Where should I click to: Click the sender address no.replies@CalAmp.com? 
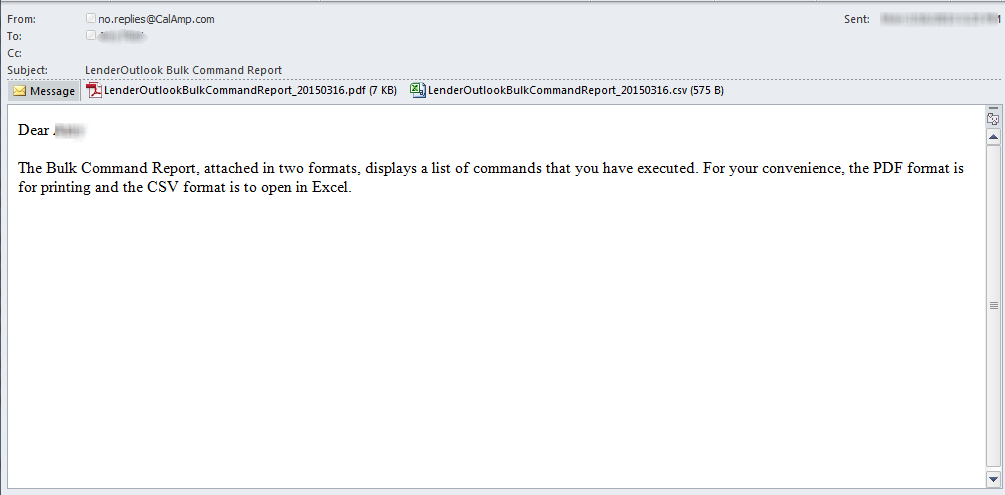[156, 19]
